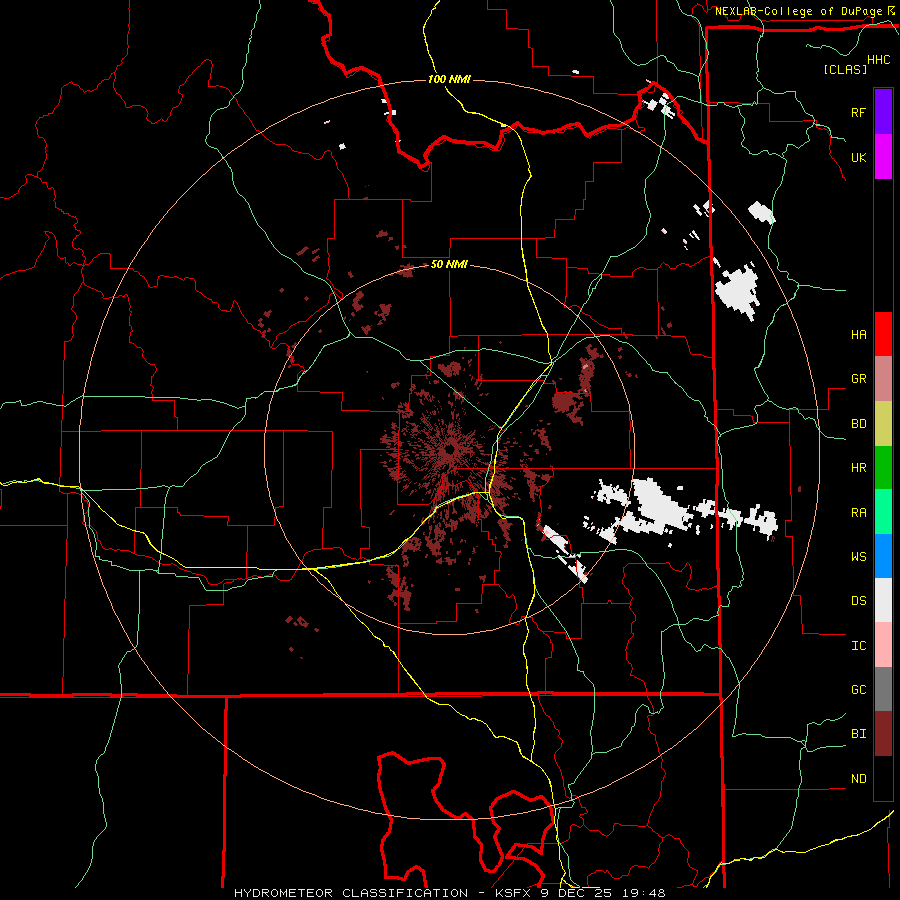Click the HR legend label
900x900 pixels.
tap(858, 468)
